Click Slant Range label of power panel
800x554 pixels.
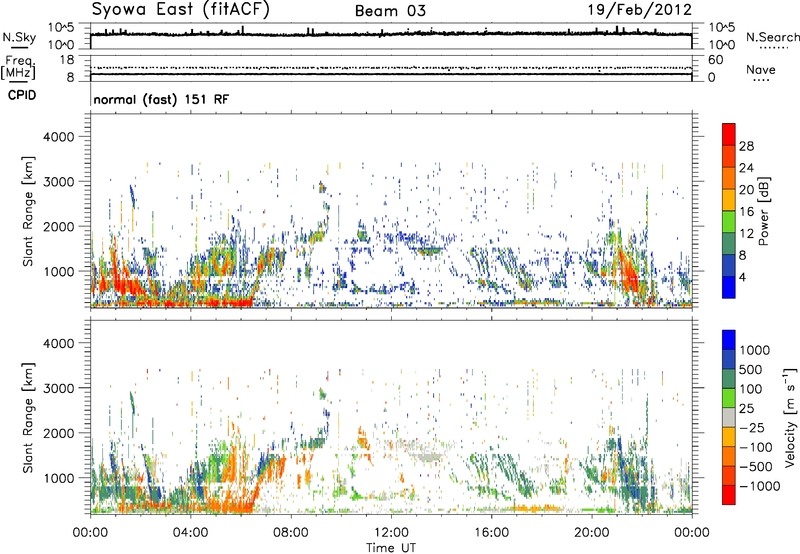(x=28, y=211)
